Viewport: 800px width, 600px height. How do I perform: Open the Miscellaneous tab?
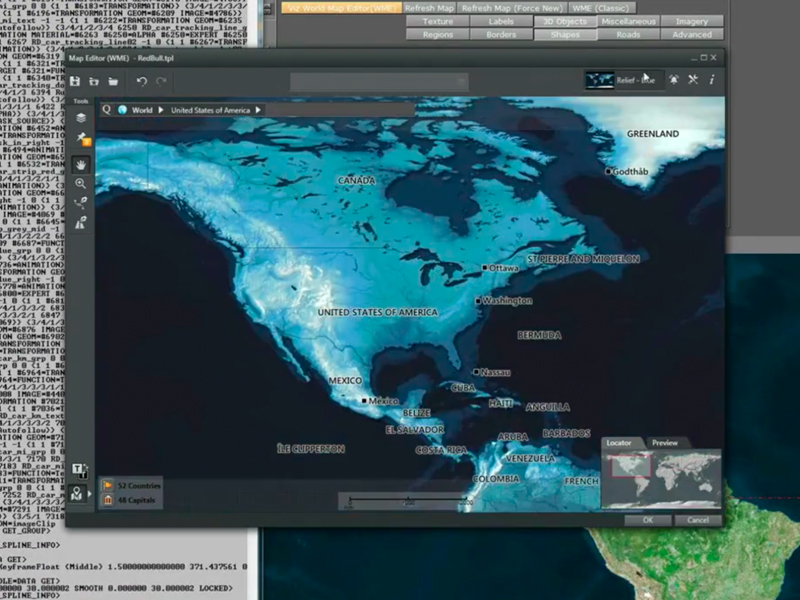click(x=628, y=21)
